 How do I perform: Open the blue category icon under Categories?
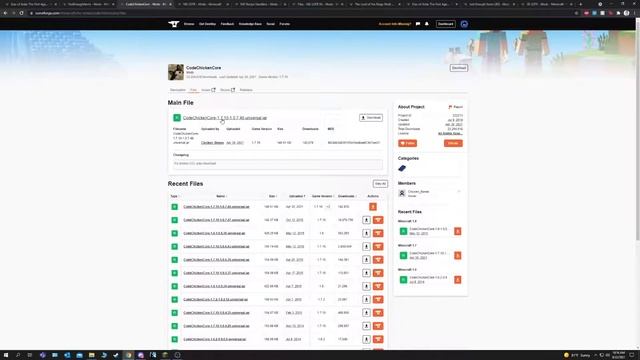[402, 168]
